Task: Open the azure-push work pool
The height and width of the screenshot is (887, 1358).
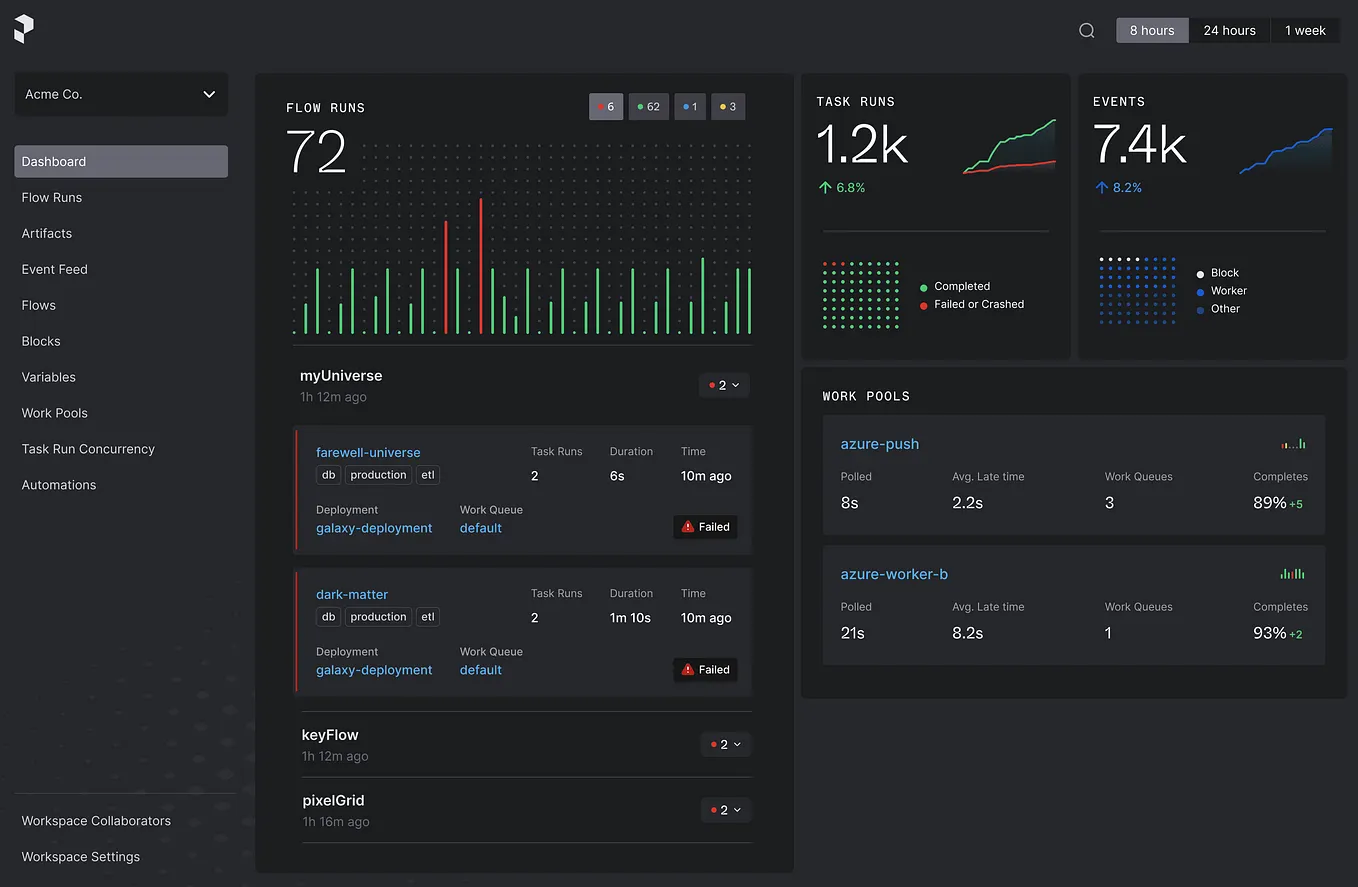Action: coord(879,443)
